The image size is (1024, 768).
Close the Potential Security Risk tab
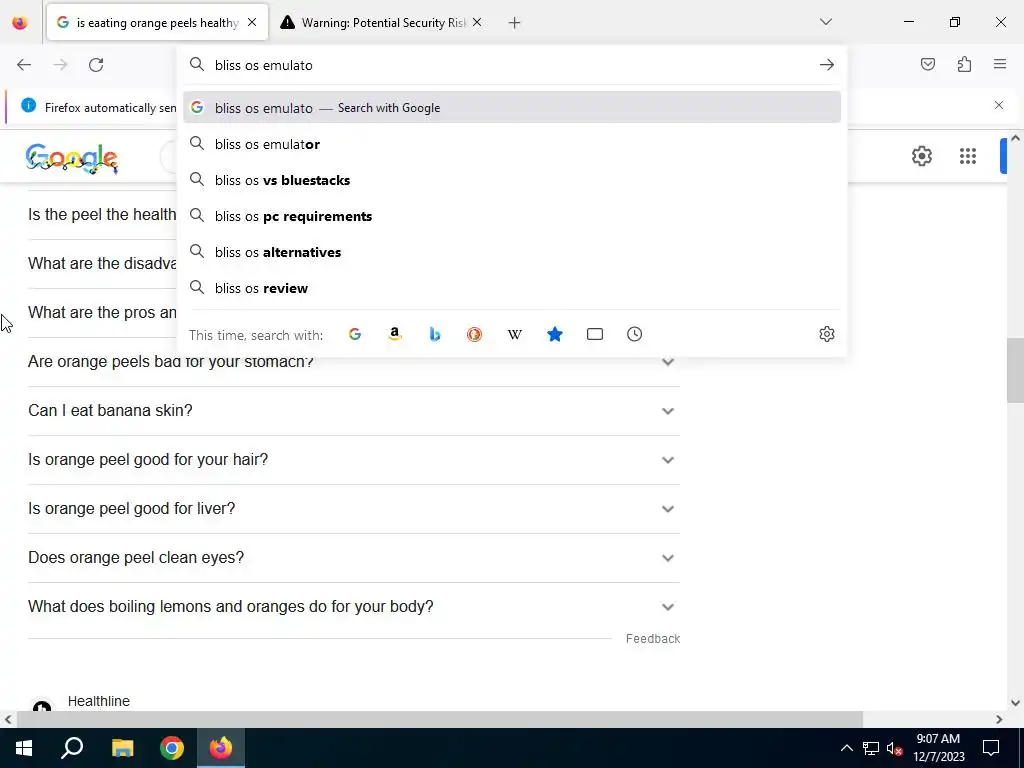tap(477, 22)
